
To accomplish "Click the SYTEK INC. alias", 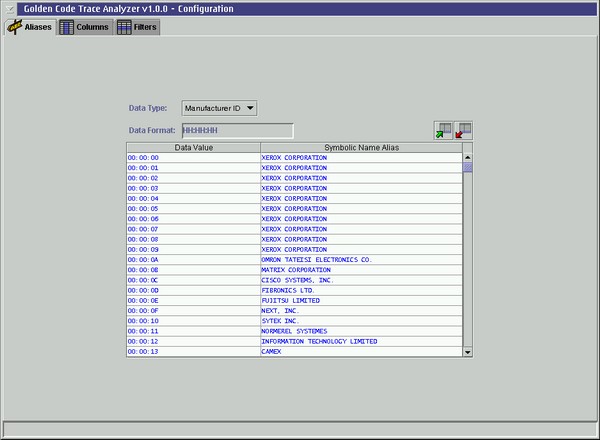I will [361, 321].
